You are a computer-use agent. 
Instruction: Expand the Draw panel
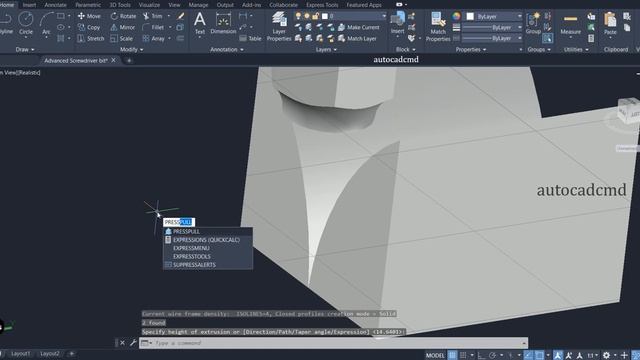(25, 49)
